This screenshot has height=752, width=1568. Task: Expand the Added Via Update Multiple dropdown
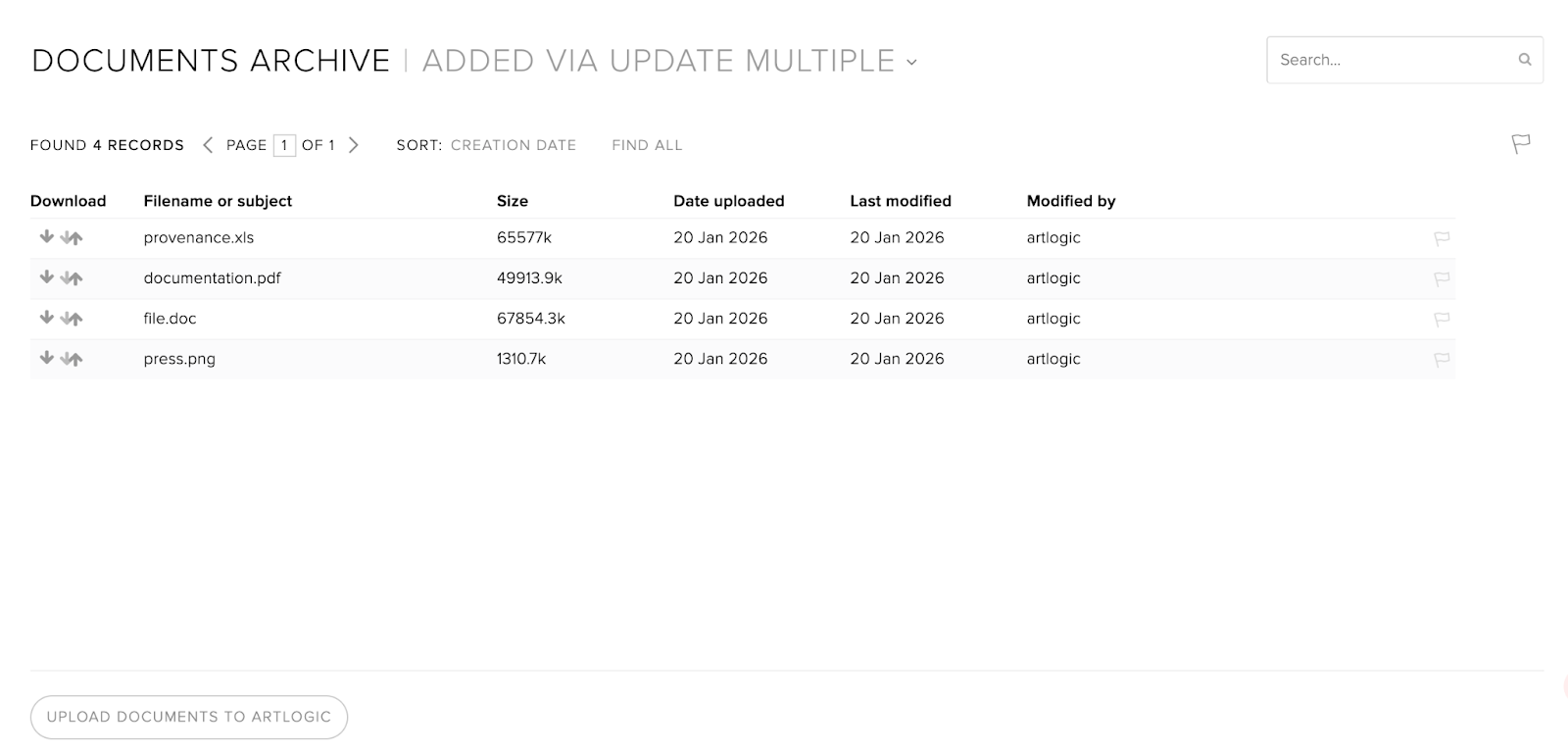[911, 62]
